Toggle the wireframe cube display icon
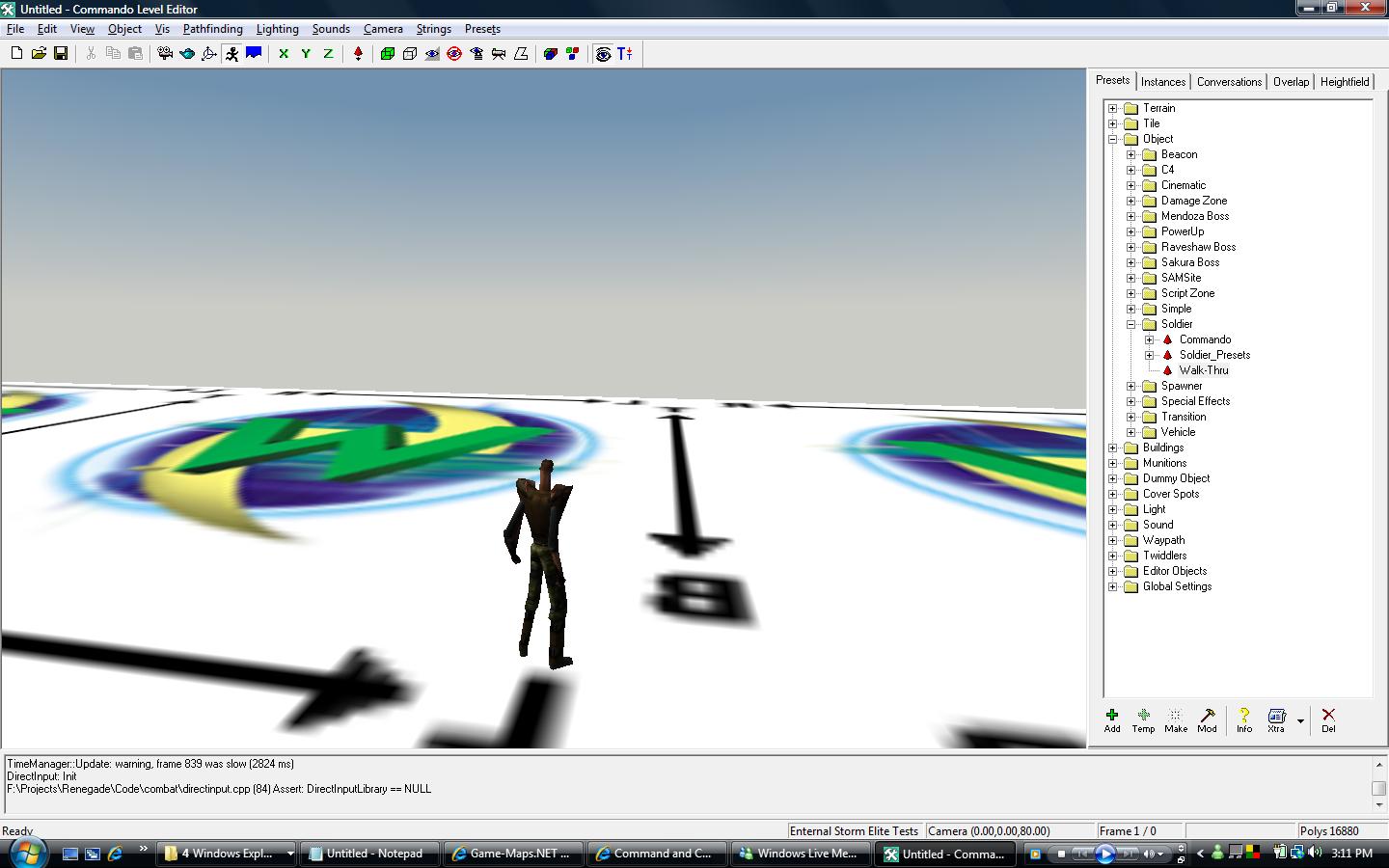The width and height of the screenshot is (1389, 868). click(x=409, y=54)
